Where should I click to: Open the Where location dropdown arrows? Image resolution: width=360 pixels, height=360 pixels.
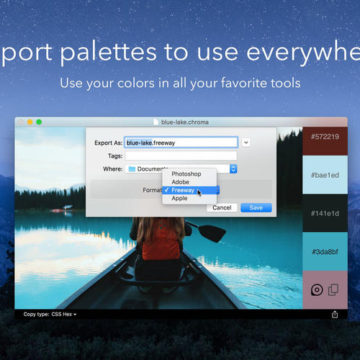[233, 169]
